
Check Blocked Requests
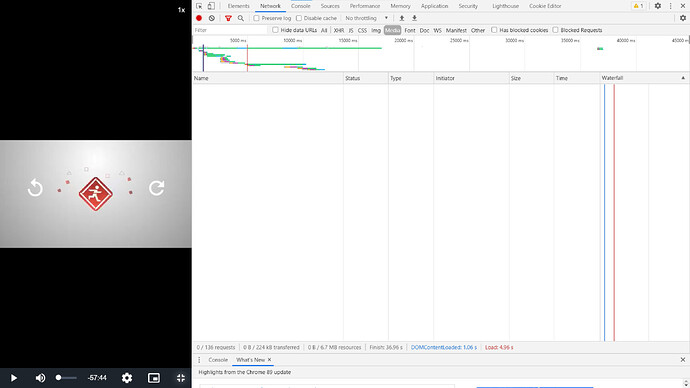pyautogui.click(x=555, y=30)
